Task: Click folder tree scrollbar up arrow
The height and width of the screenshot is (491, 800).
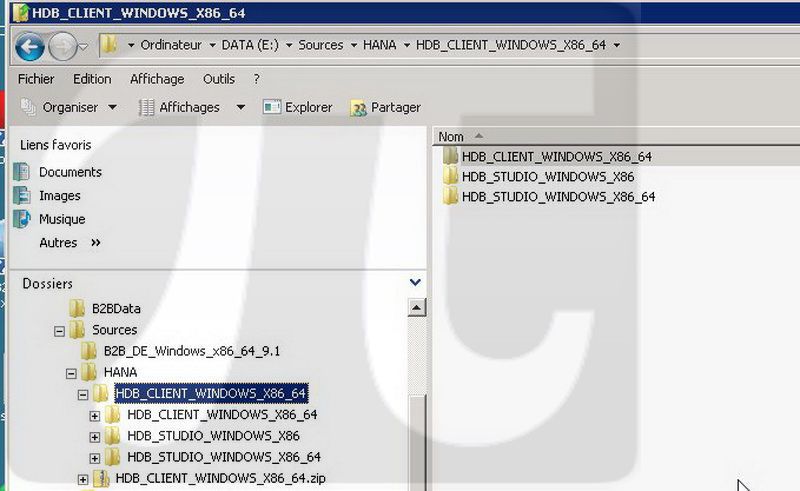Action: [417, 308]
